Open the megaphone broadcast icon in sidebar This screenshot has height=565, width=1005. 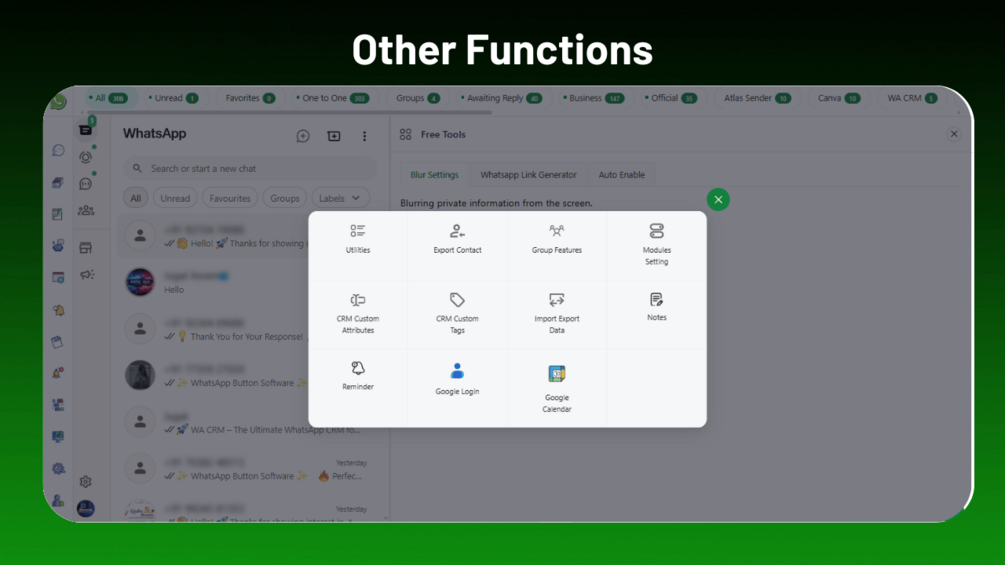point(87,275)
